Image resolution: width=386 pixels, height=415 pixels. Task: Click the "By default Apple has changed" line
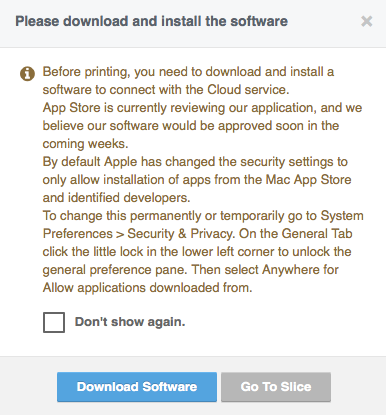pyautogui.click(x=195, y=162)
